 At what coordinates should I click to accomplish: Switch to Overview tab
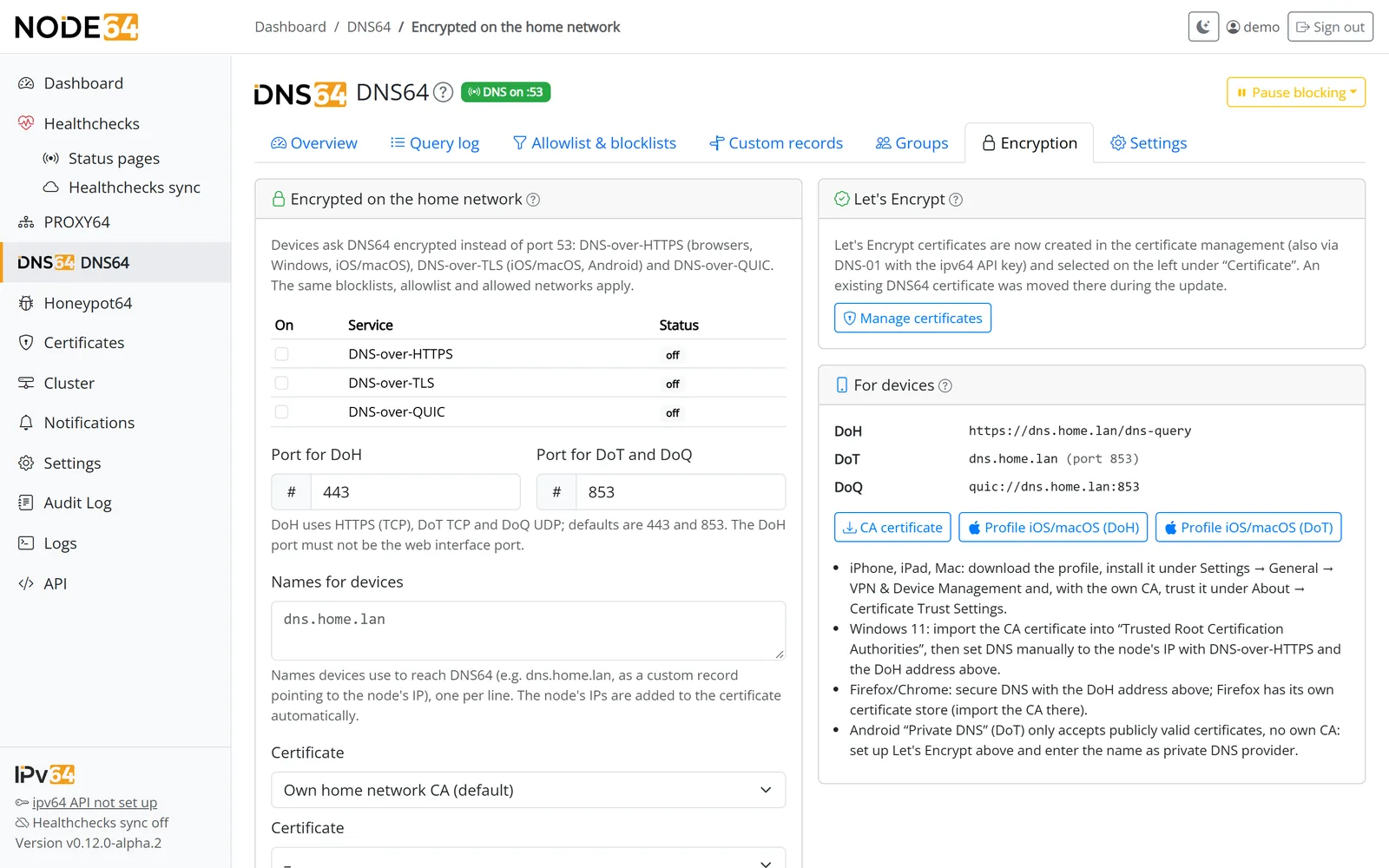tap(313, 143)
